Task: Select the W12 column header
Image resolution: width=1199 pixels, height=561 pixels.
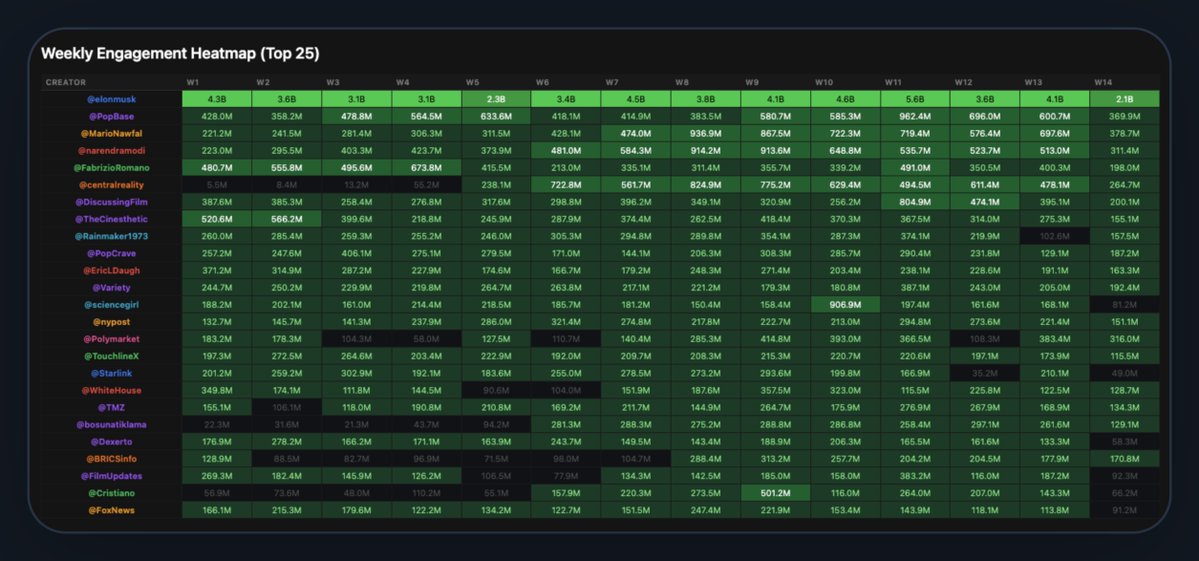Action: pos(963,82)
